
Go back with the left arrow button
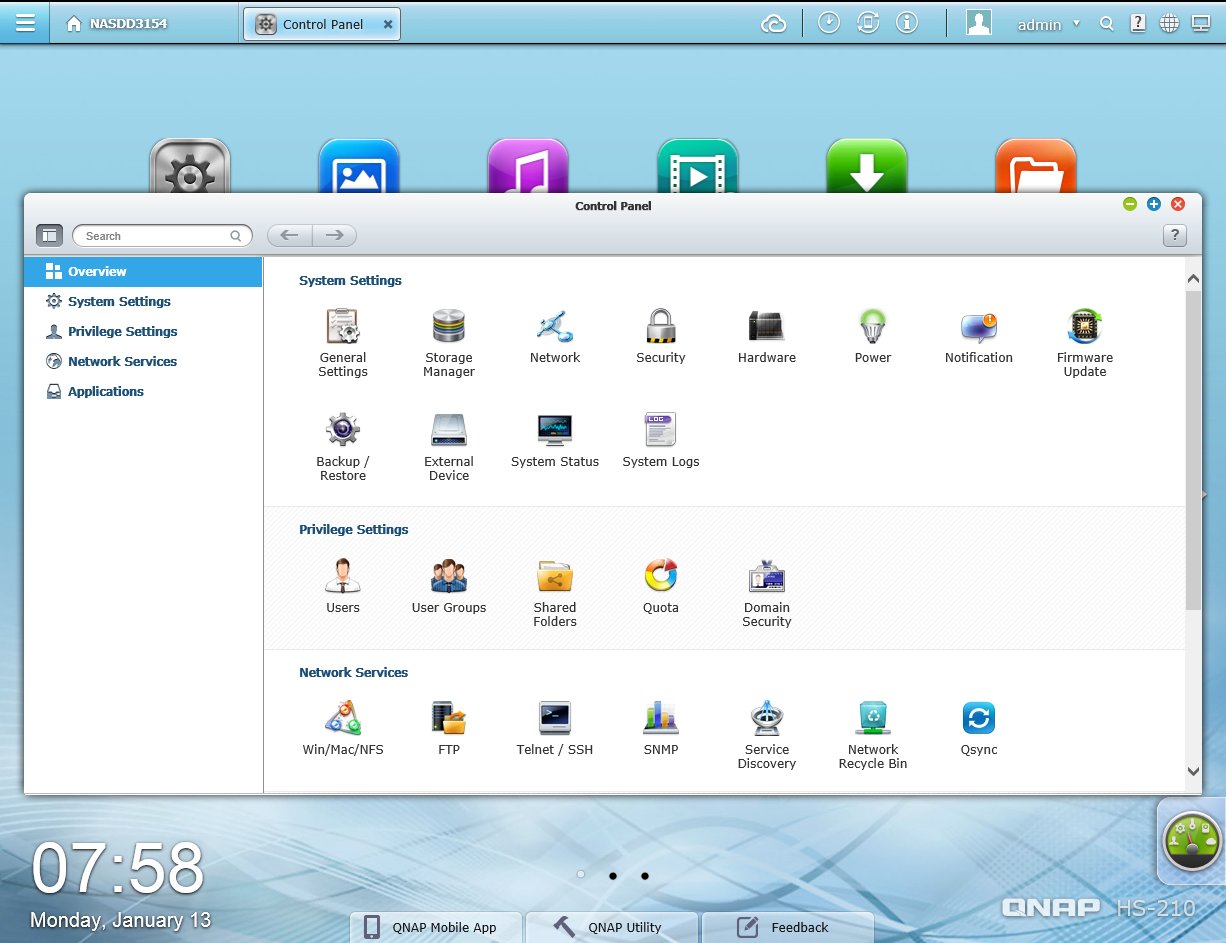click(289, 236)
